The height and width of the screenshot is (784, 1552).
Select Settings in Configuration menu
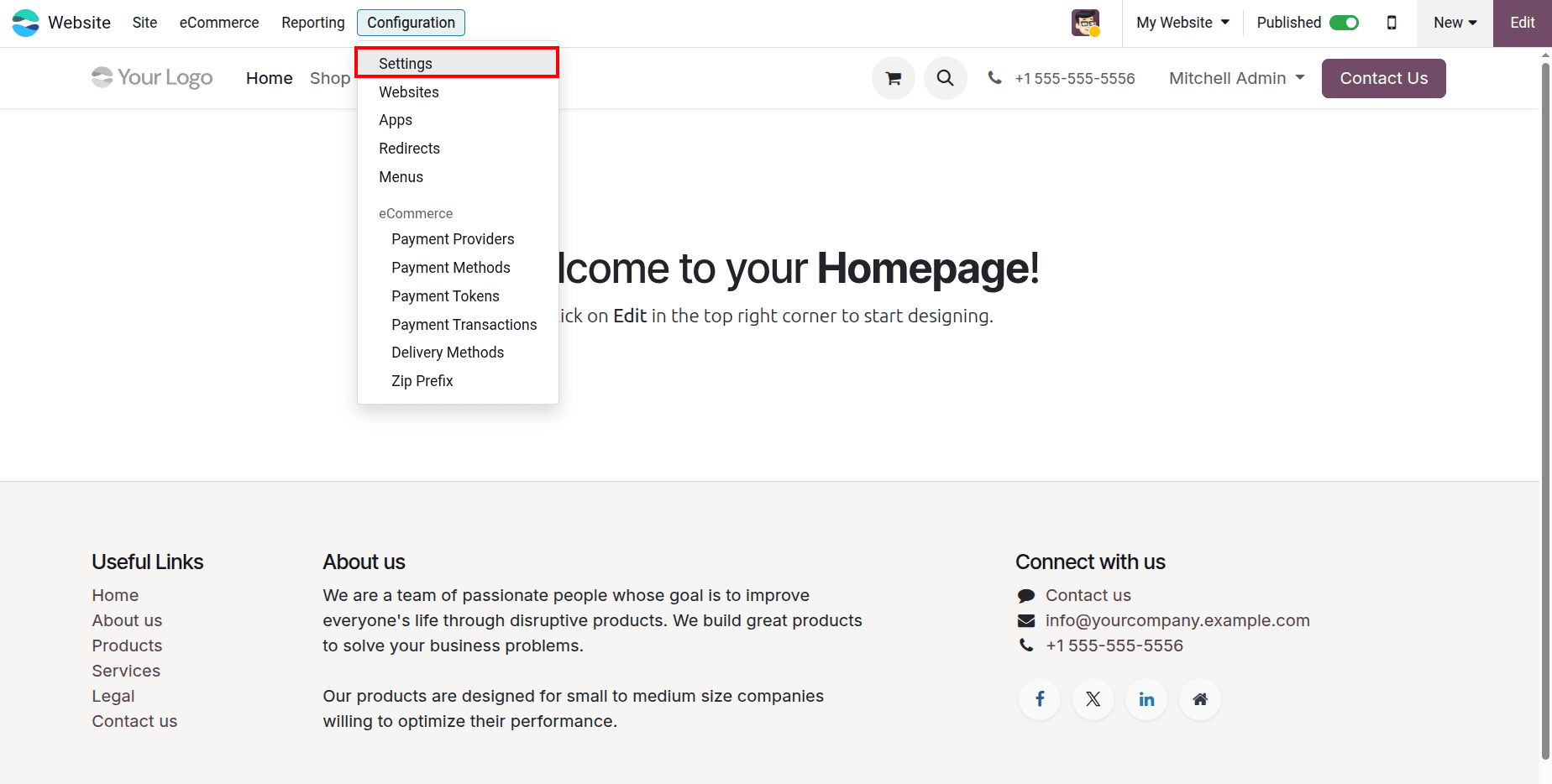point(458,64)
